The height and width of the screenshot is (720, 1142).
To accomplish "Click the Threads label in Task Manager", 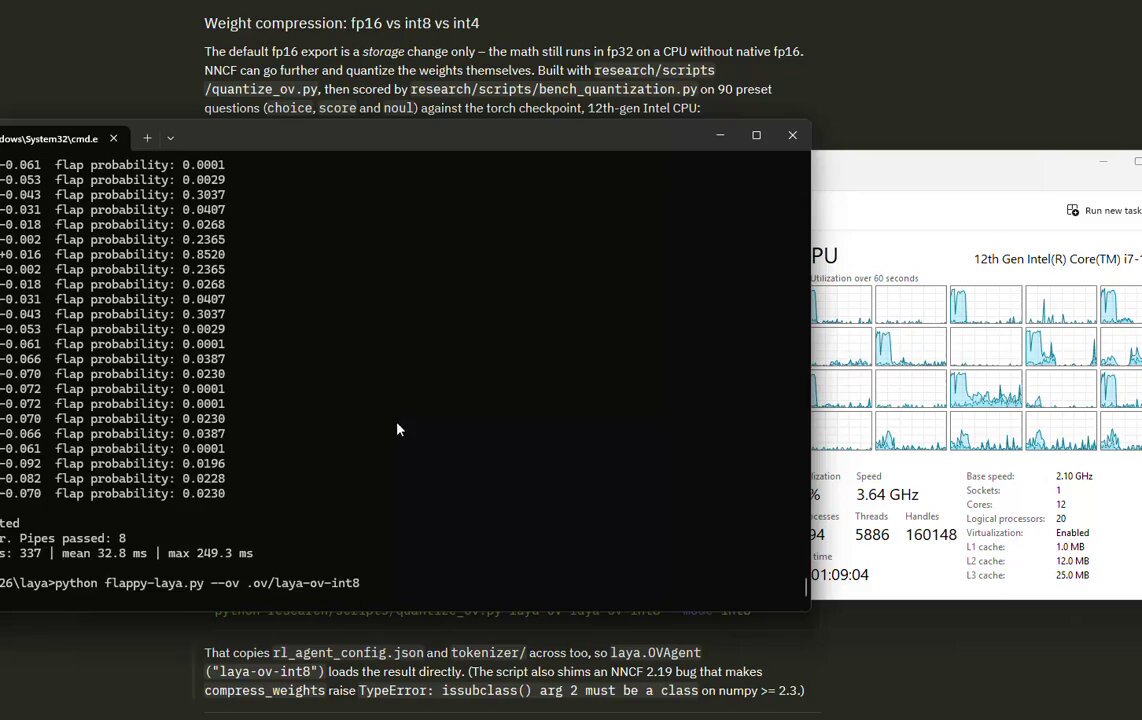I will pos(871,516).
